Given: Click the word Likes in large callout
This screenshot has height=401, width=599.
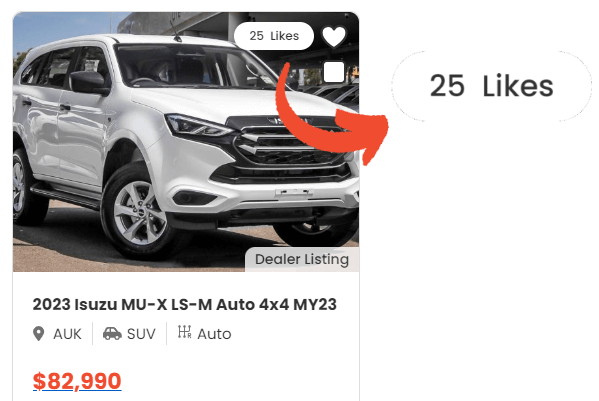Looking at the screenshot, I should pos(518,86).
